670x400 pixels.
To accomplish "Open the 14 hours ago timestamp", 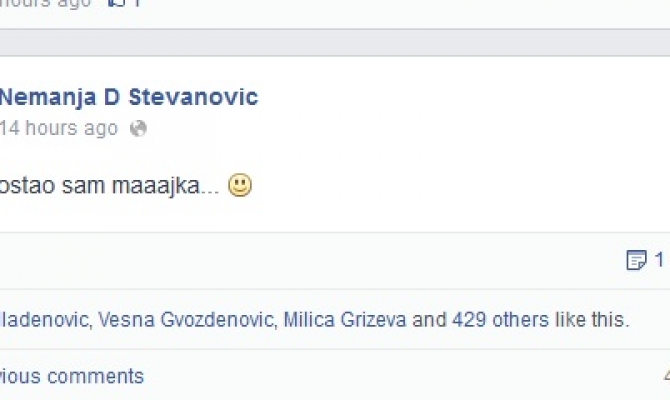I will [x=59, y=128].
